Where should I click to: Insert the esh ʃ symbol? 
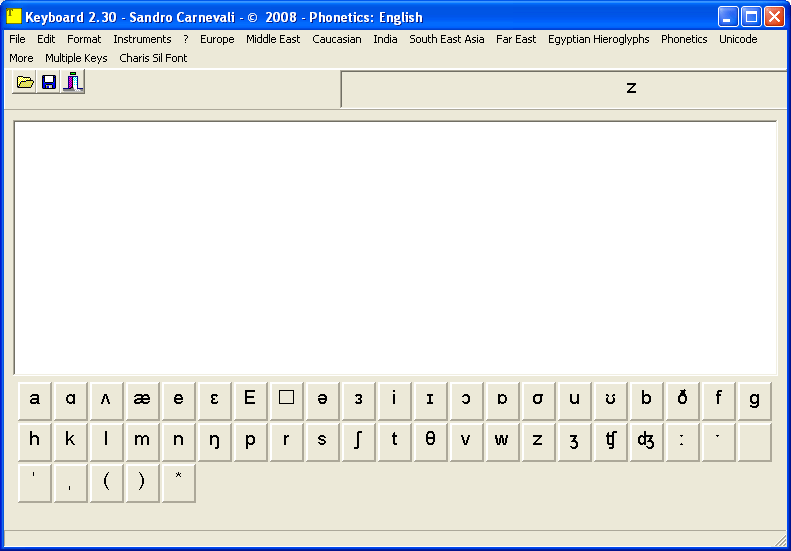(x=358, y=443)
